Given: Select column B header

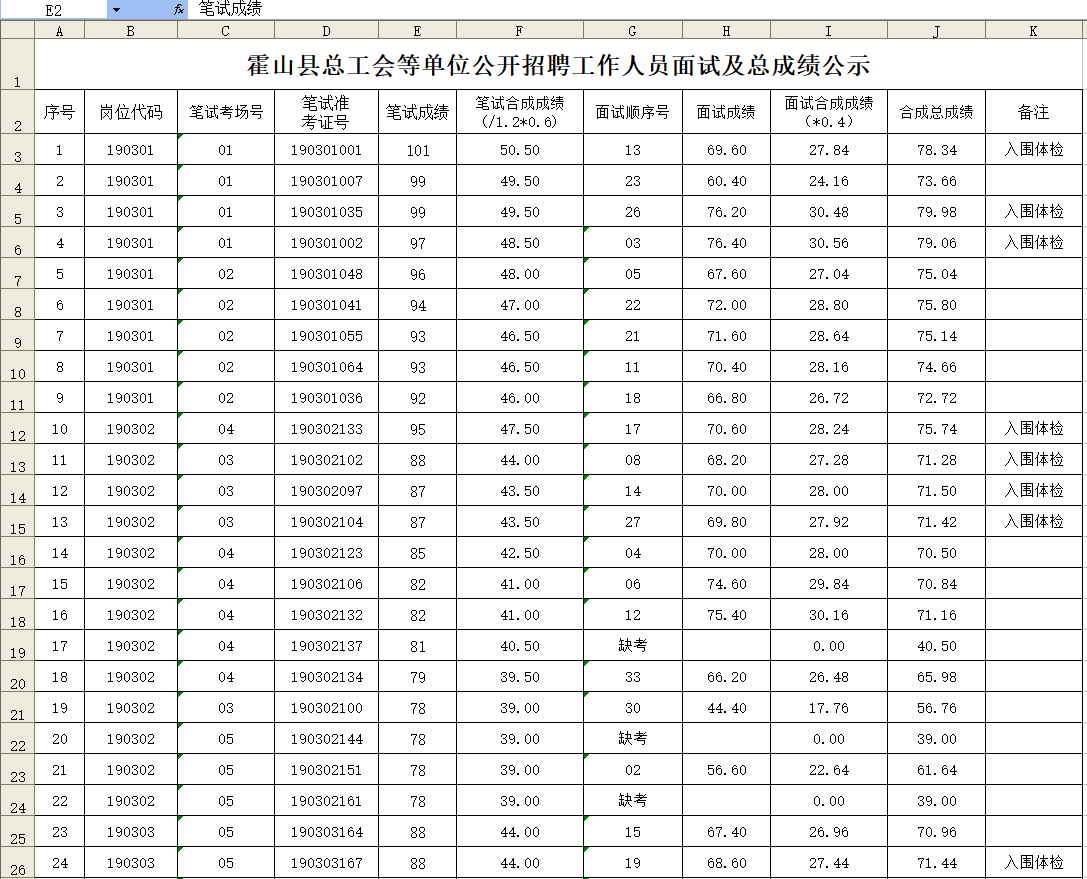Looking at the screenshot, I should click(131, 31).
